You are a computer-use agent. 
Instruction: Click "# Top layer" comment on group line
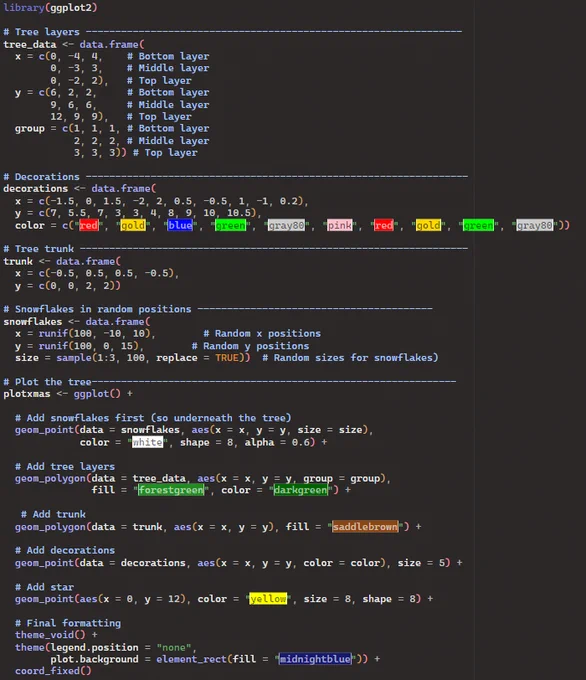click(165, 153)
